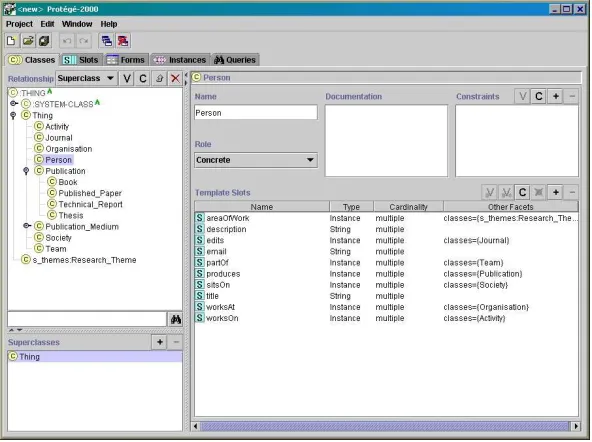Open the Window menu
The image size is (592, 442).
click(x=77, y=24)
